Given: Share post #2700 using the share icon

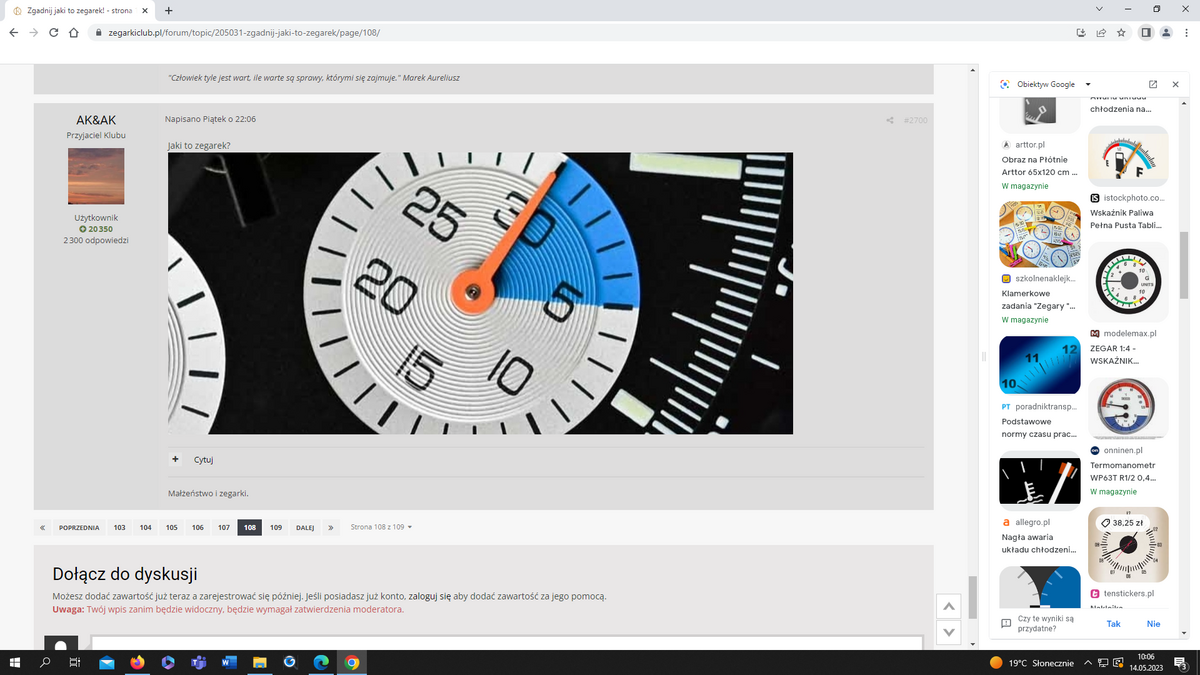Looking at the screenshot, I should [889, 121].
